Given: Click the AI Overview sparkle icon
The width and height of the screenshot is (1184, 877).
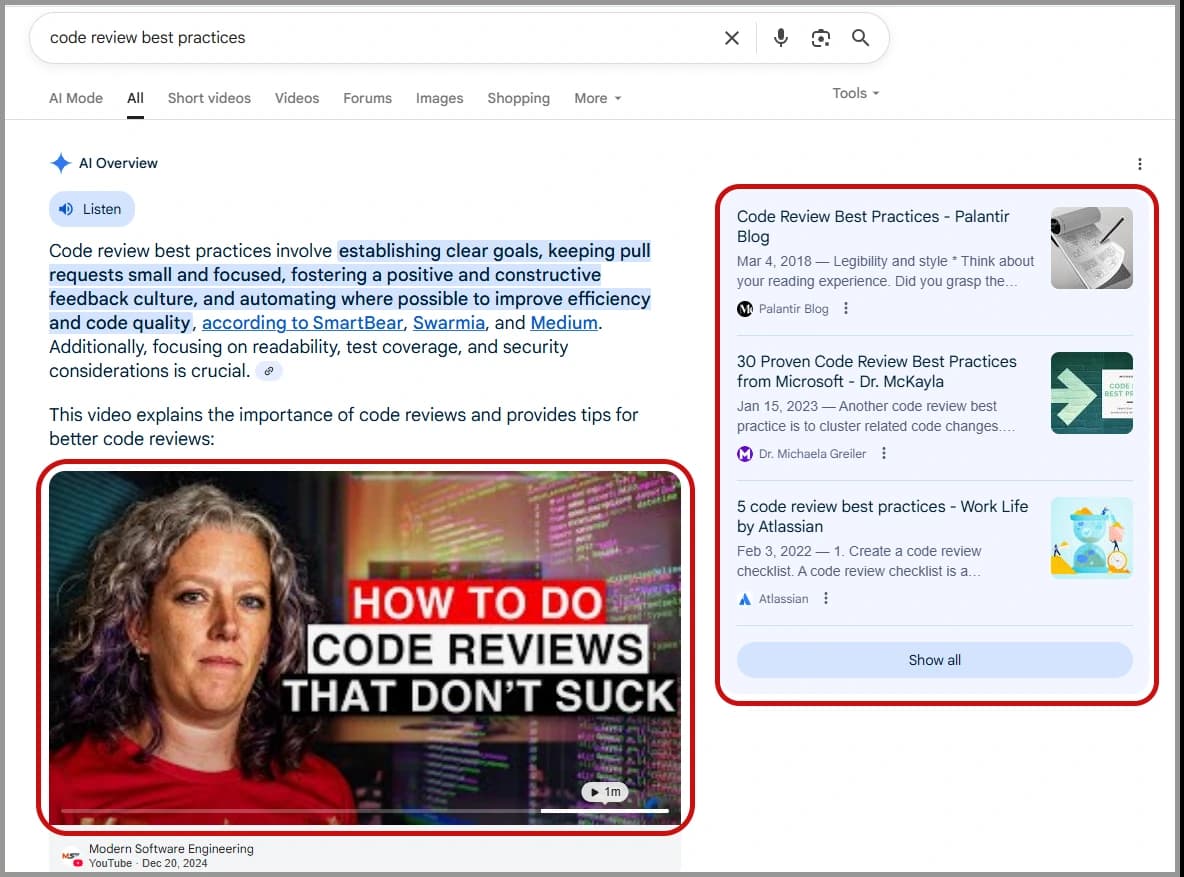Looking at the screenshot, I should pos(60,163).
